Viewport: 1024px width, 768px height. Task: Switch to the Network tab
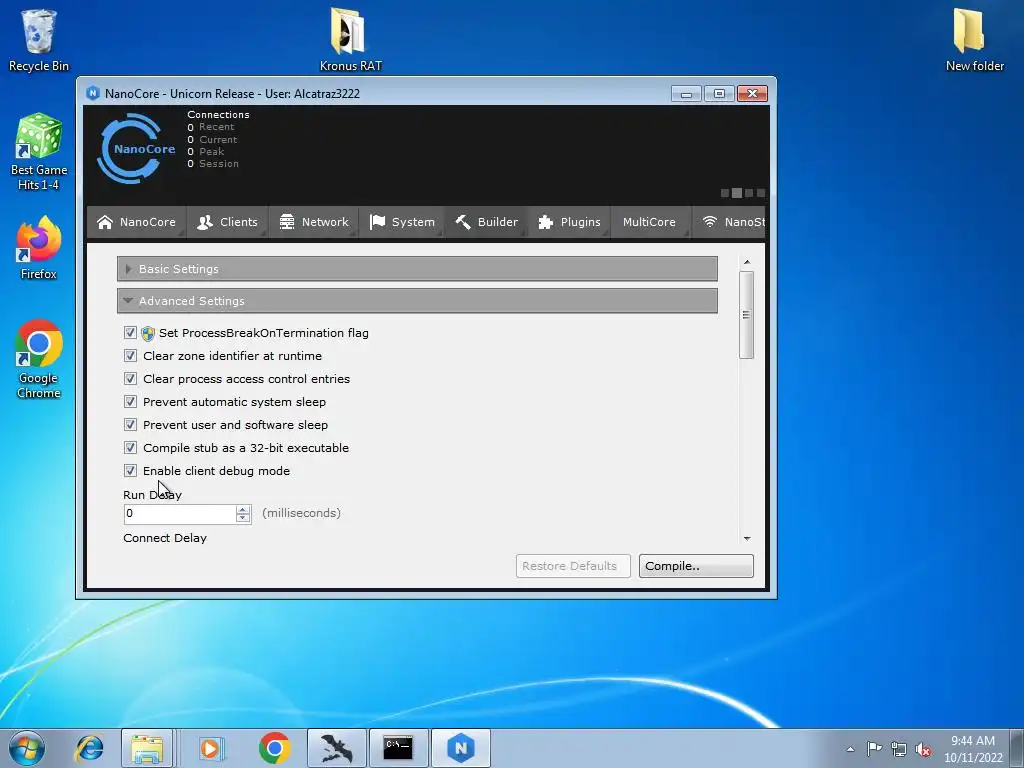click(x=313, y=222)
